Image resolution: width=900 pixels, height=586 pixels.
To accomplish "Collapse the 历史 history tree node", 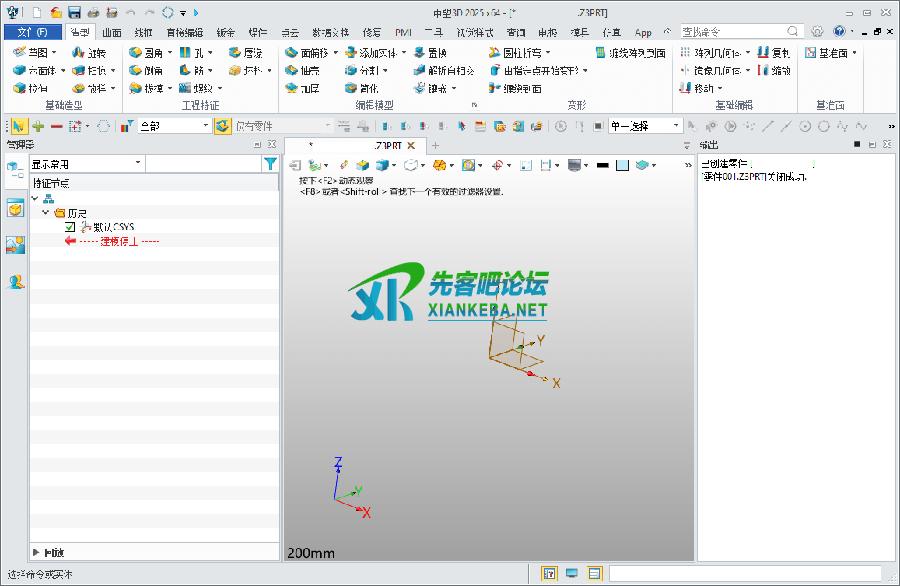I will pyautogui.click(x=46, y=213).
